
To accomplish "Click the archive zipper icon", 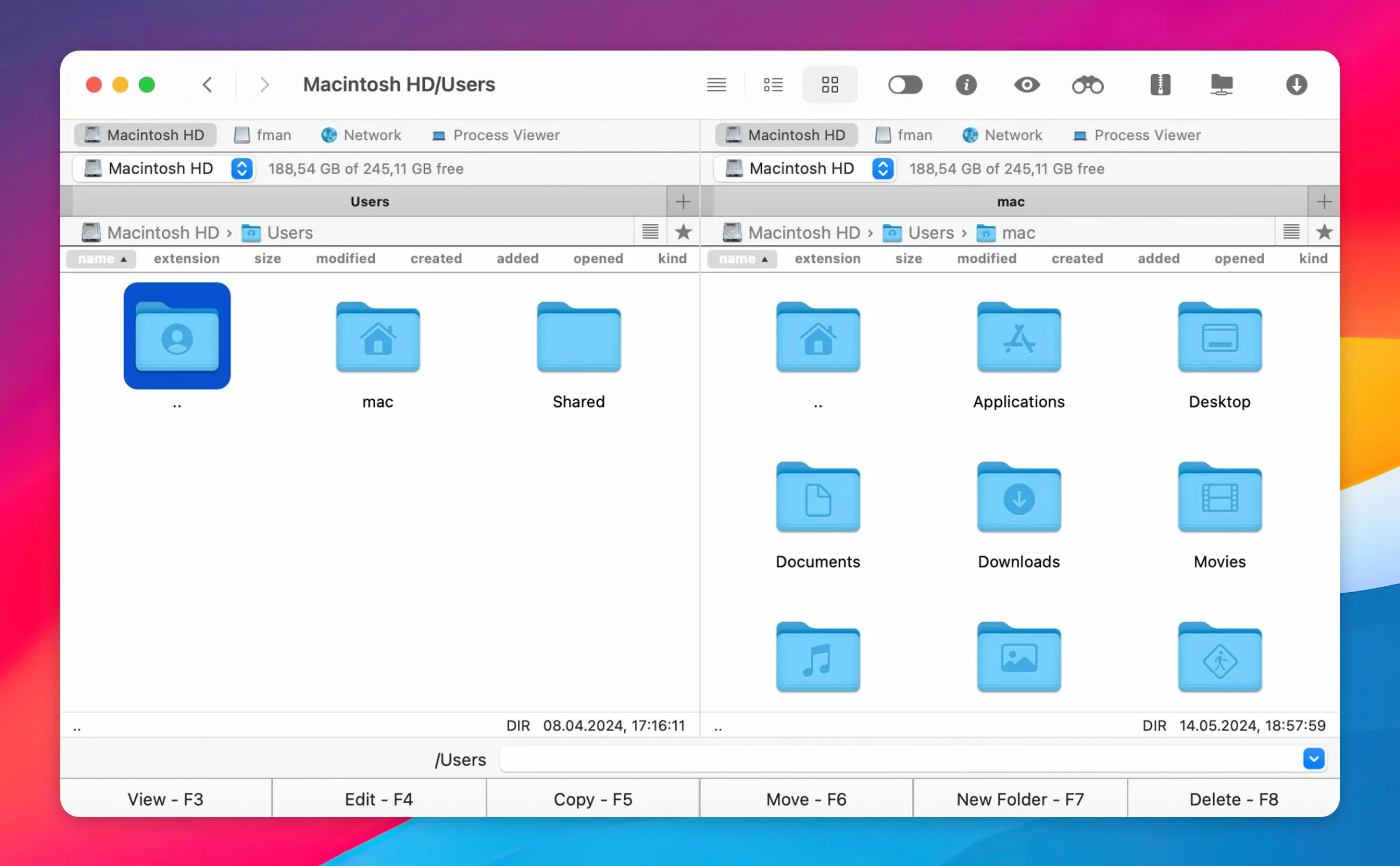I will tap(1160, 85).
